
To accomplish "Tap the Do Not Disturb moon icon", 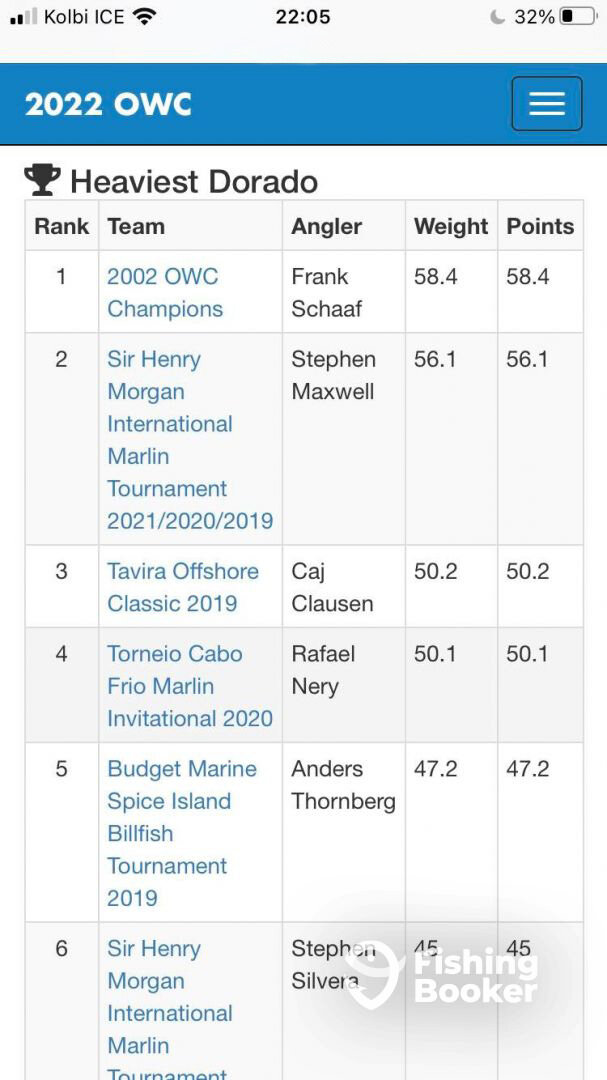I will [498, 17].
